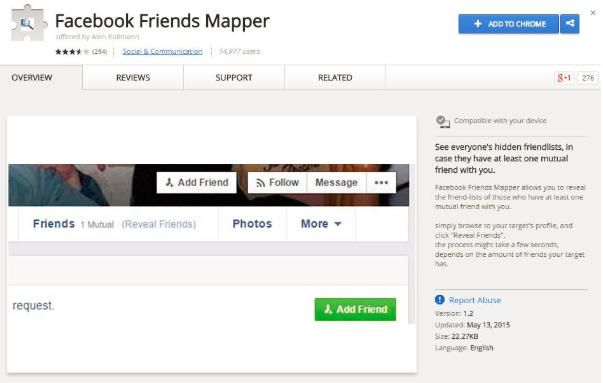The height and width of the screenshot is (383, 603).
Task: Click the 1 Mutual text in preview
Action: pyautogui.click(x=97, y=225)
